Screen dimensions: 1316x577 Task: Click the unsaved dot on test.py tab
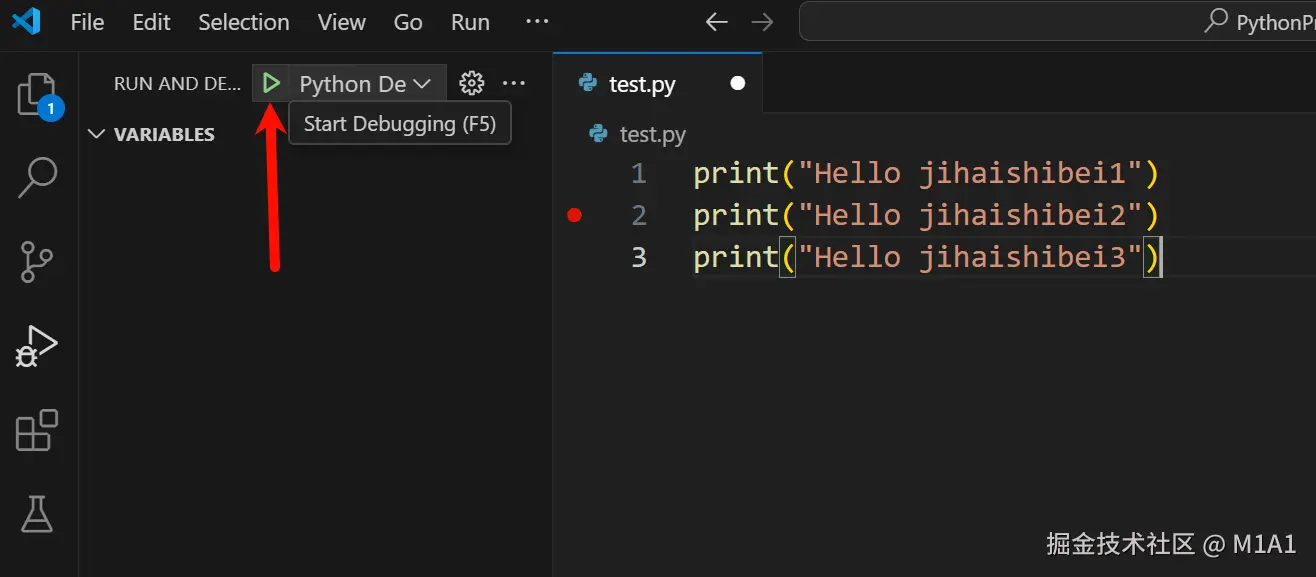coord(738,84)
